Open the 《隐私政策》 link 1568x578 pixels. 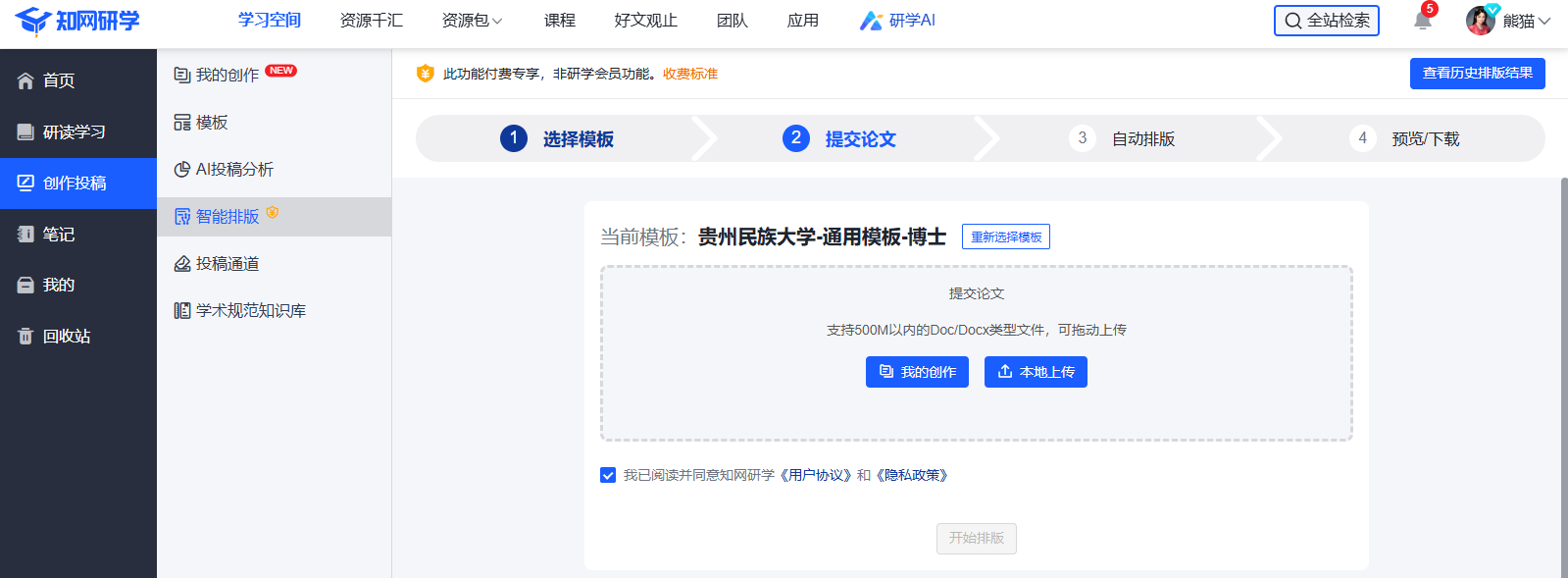(x=912, y=475)
